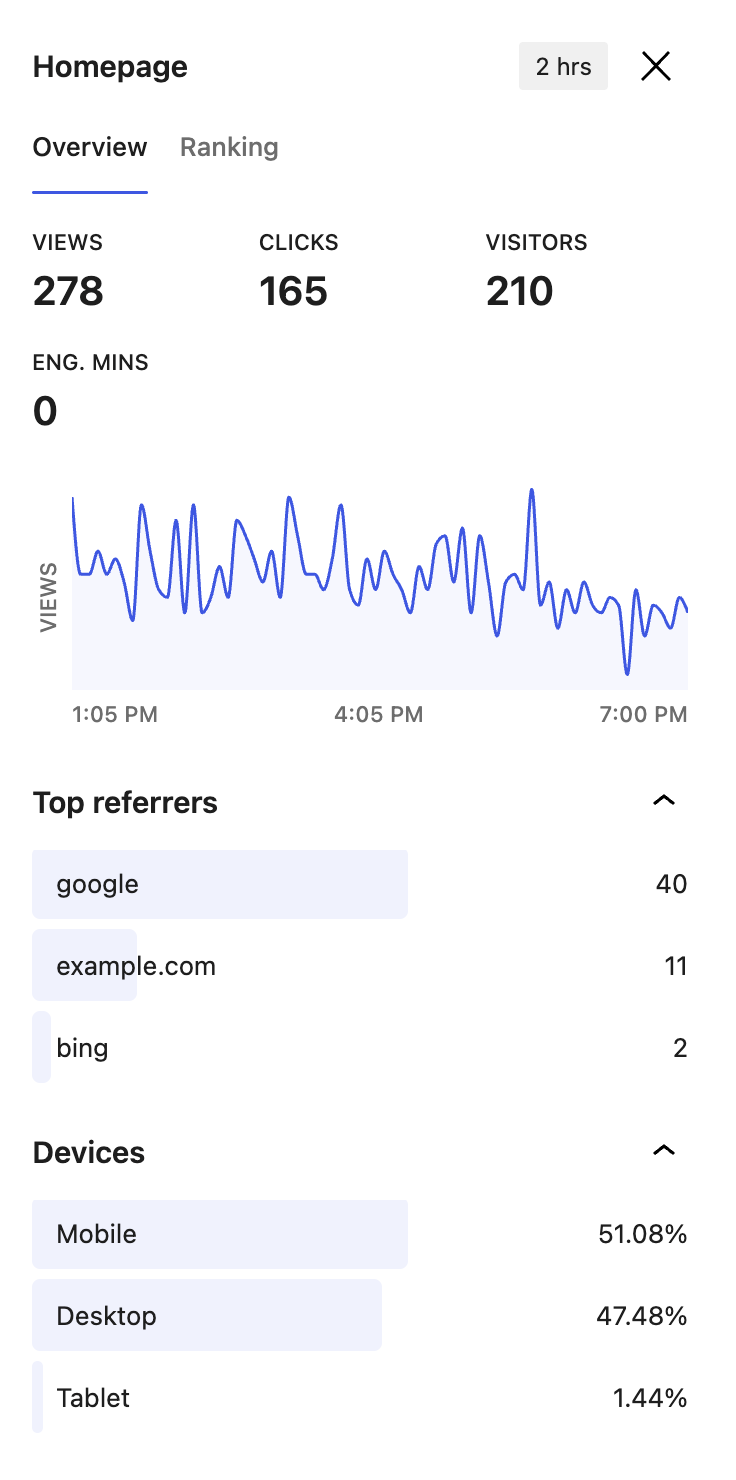Screen dimensions: 736x1480
Task: Close the Homepage panel with X icon
Action: coord(656,67)
